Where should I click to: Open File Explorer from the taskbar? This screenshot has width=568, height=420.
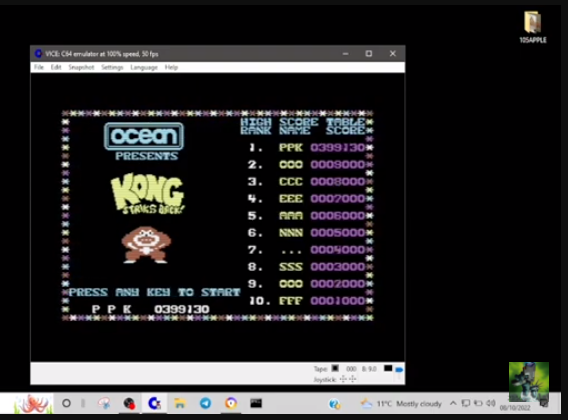coord(180,403)
